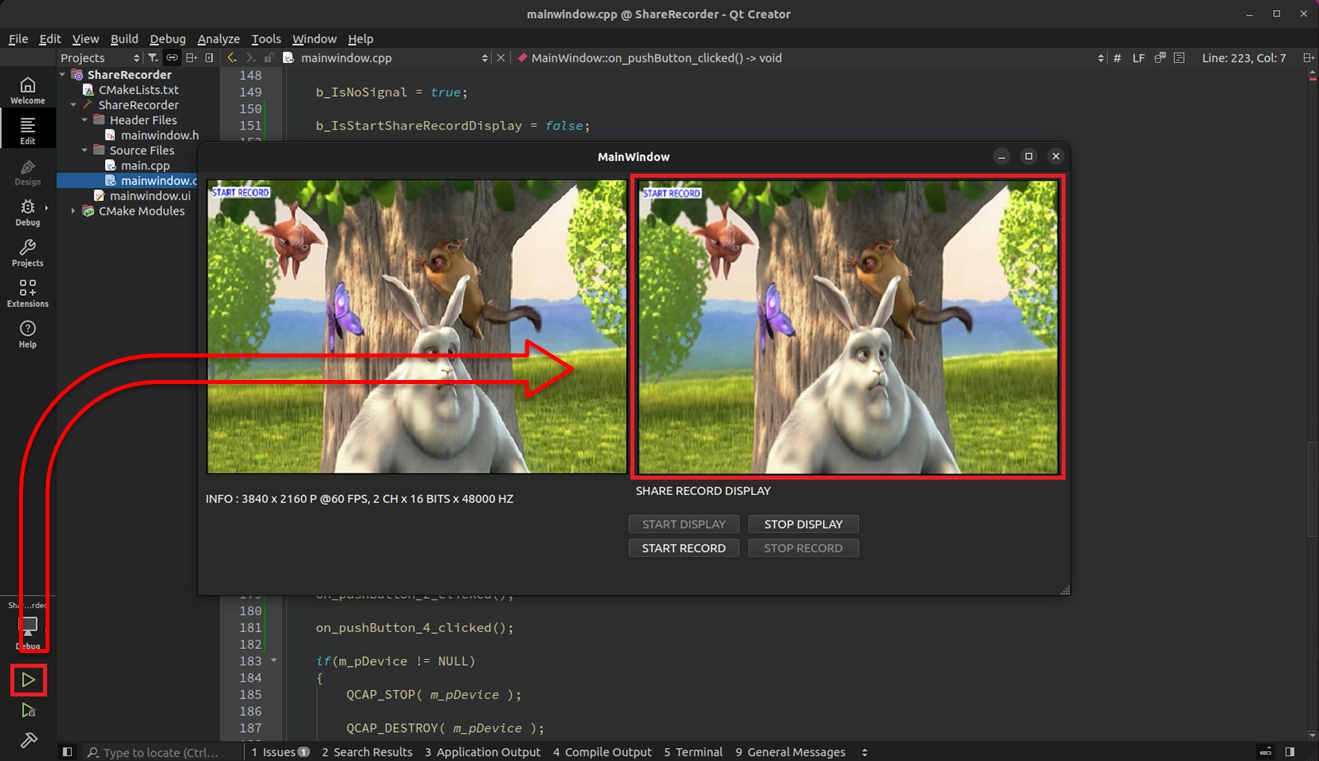
Task: Select main.cpp in project tree
Action: pos(145,165)
